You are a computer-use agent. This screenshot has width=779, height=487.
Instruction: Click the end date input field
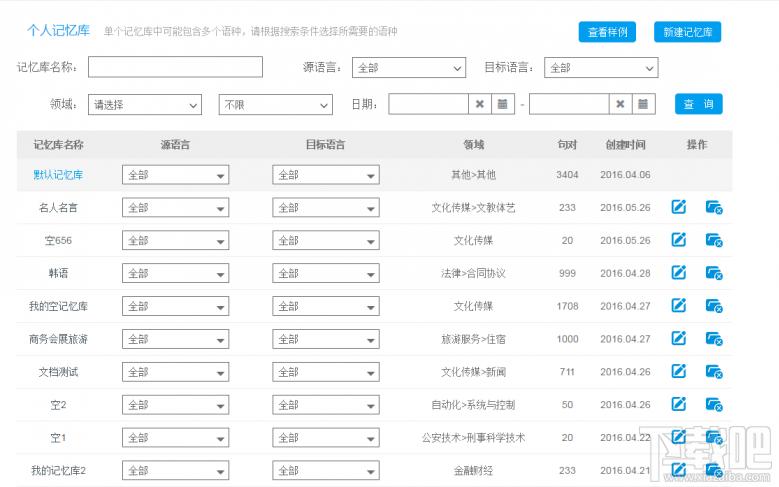569,104
